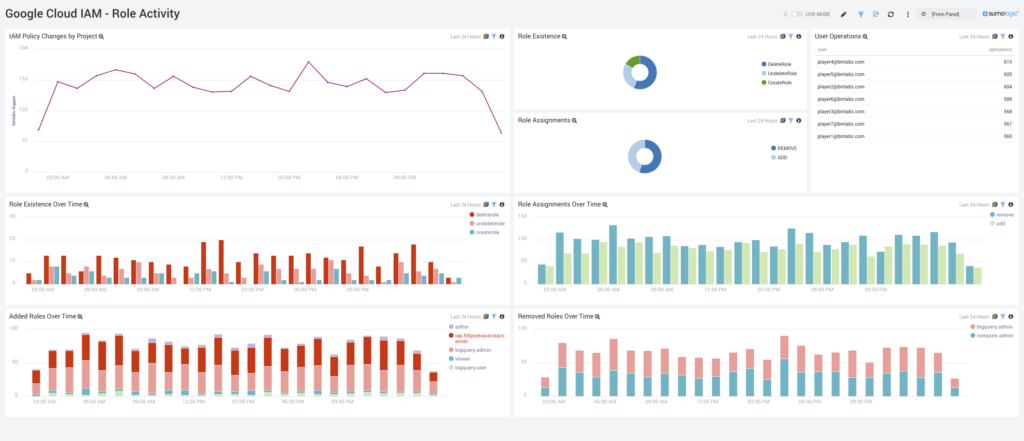Refresh the dashboard with the refresh icon

(x=892, y=14)
